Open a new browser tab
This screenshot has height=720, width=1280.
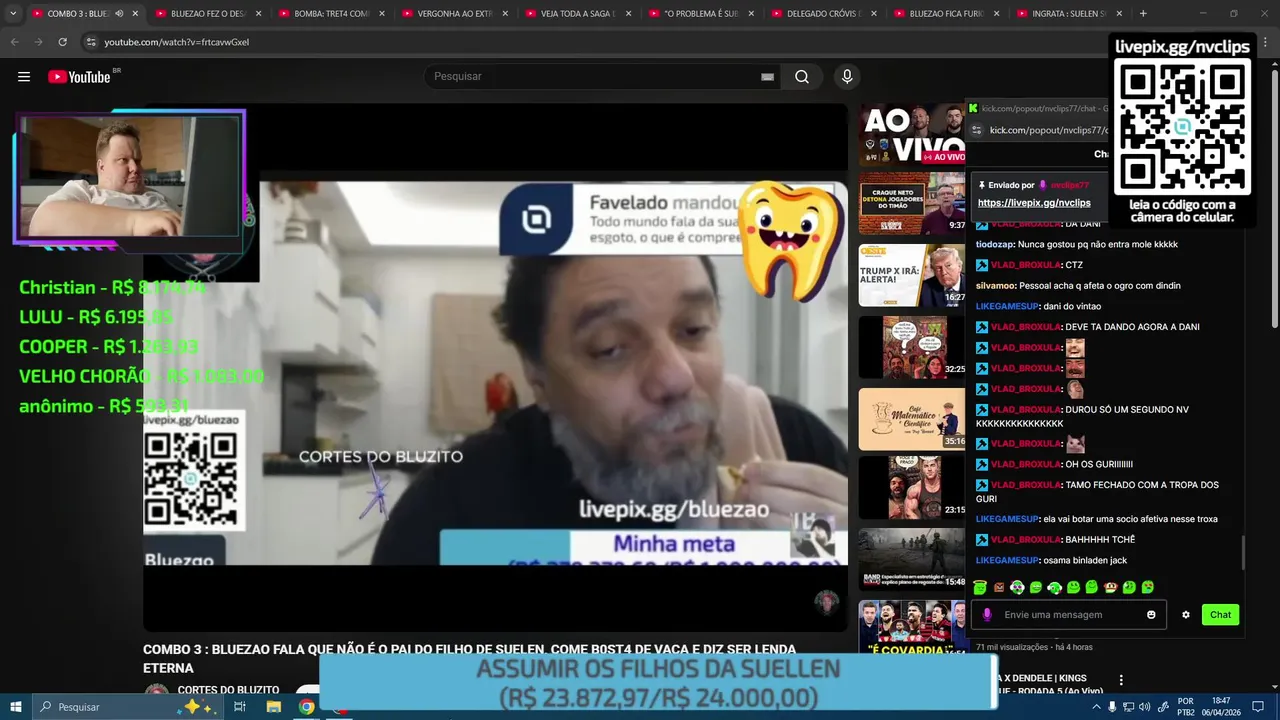tap(1143, 14)
